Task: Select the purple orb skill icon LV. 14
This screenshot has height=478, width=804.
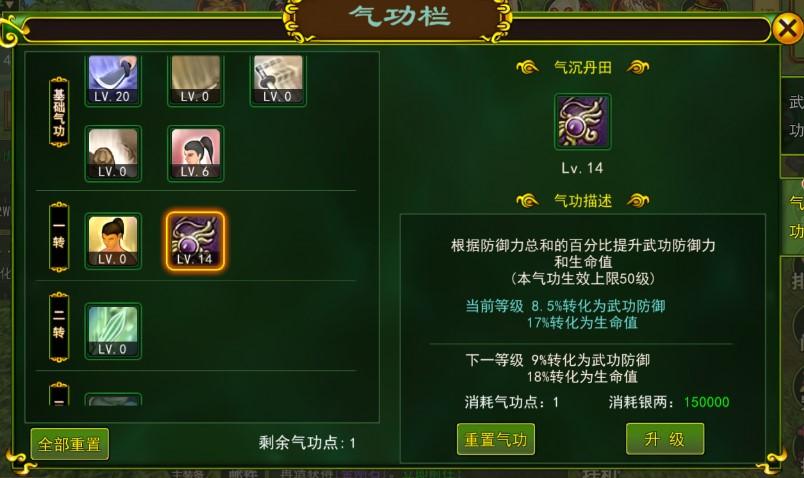Action: click(x=195, y=241)
